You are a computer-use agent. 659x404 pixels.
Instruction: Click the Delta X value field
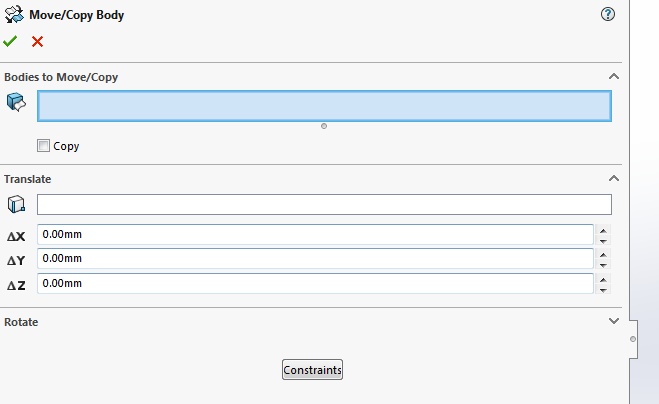315,234
